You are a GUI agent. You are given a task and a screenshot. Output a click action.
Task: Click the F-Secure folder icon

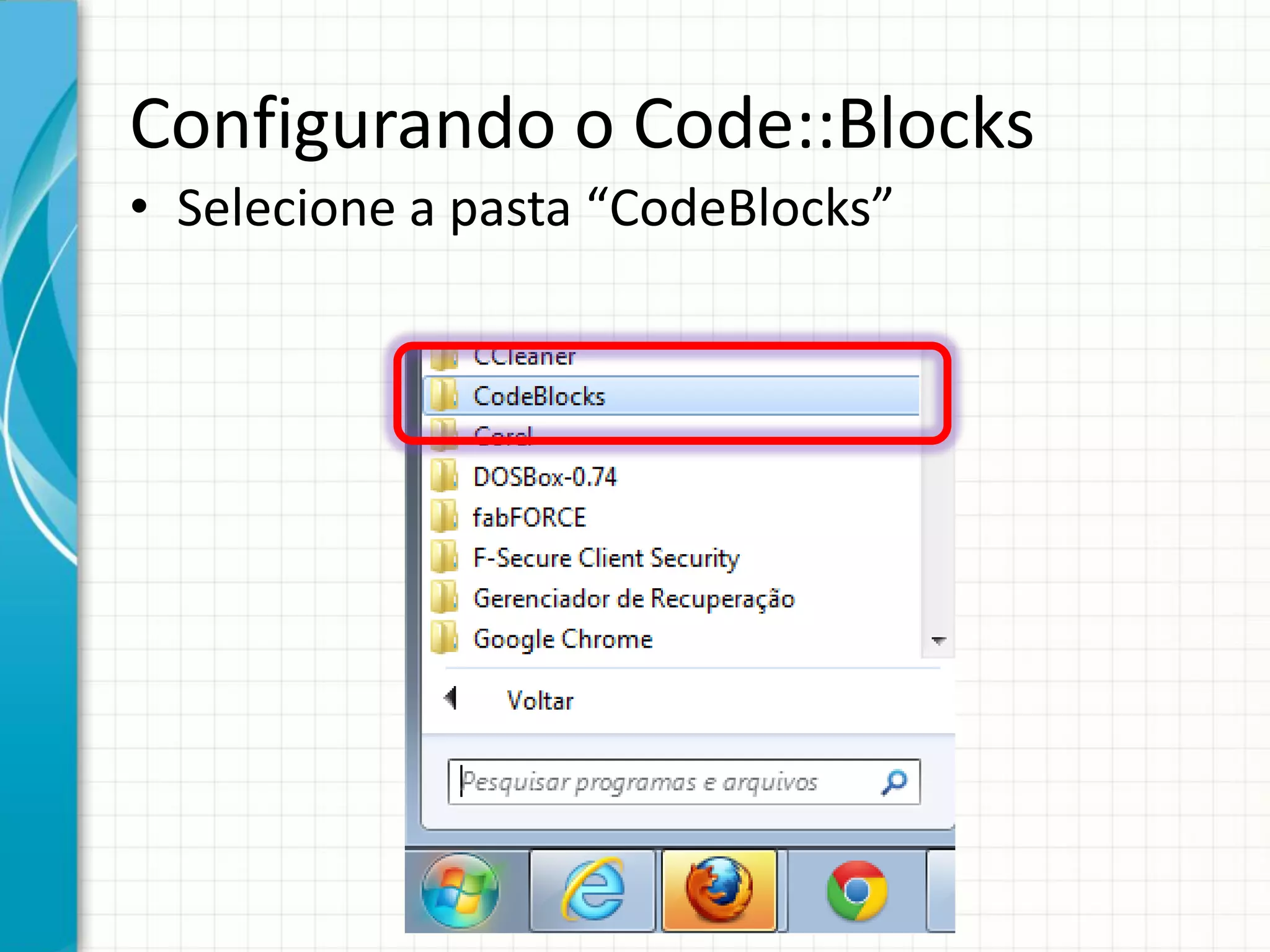point(444,557)
